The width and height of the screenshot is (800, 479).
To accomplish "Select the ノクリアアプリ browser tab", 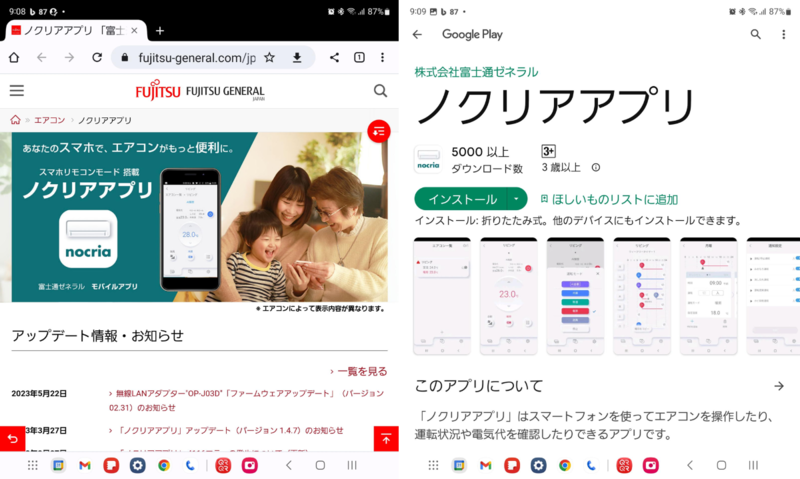I will pyautogui.click(x=76, y=31).
